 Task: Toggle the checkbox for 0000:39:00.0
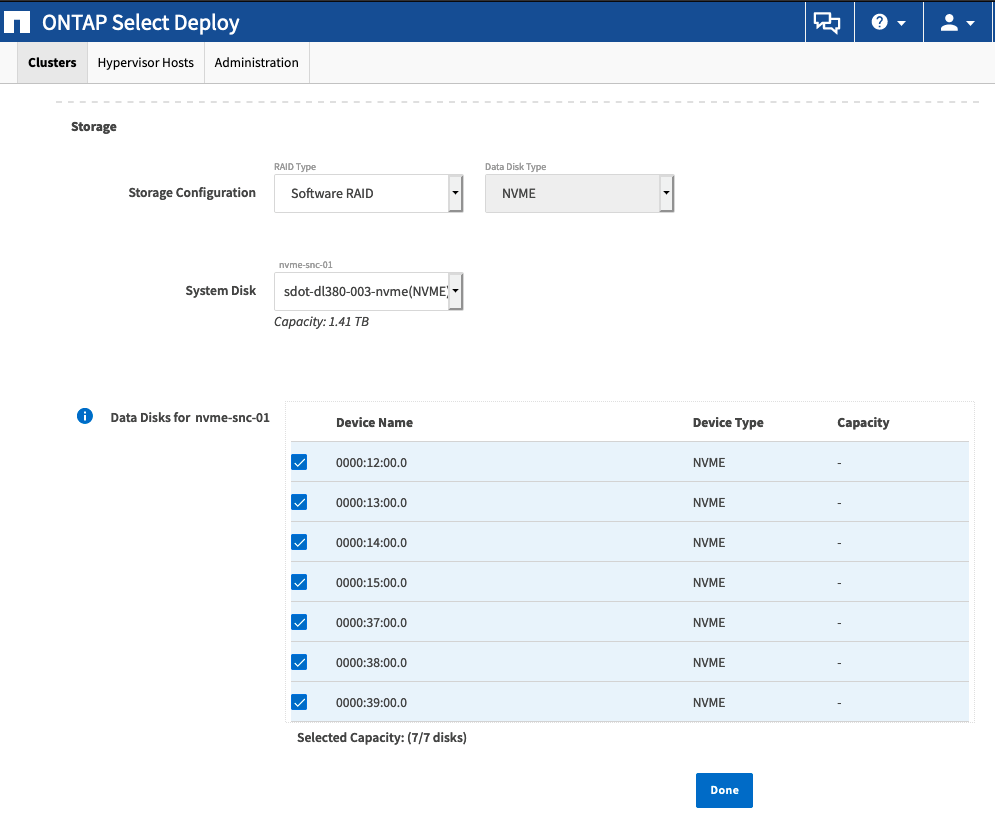[x=299, y=702]
